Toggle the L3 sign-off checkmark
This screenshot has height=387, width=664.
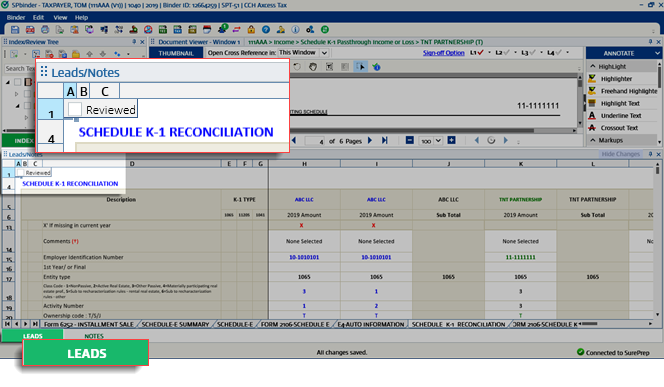[532, 53]
